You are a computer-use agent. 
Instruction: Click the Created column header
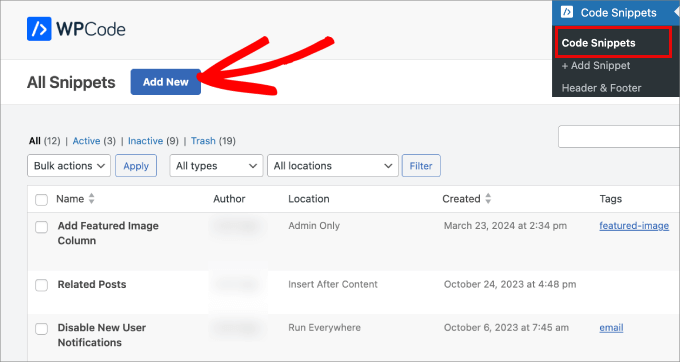[461, 199]
